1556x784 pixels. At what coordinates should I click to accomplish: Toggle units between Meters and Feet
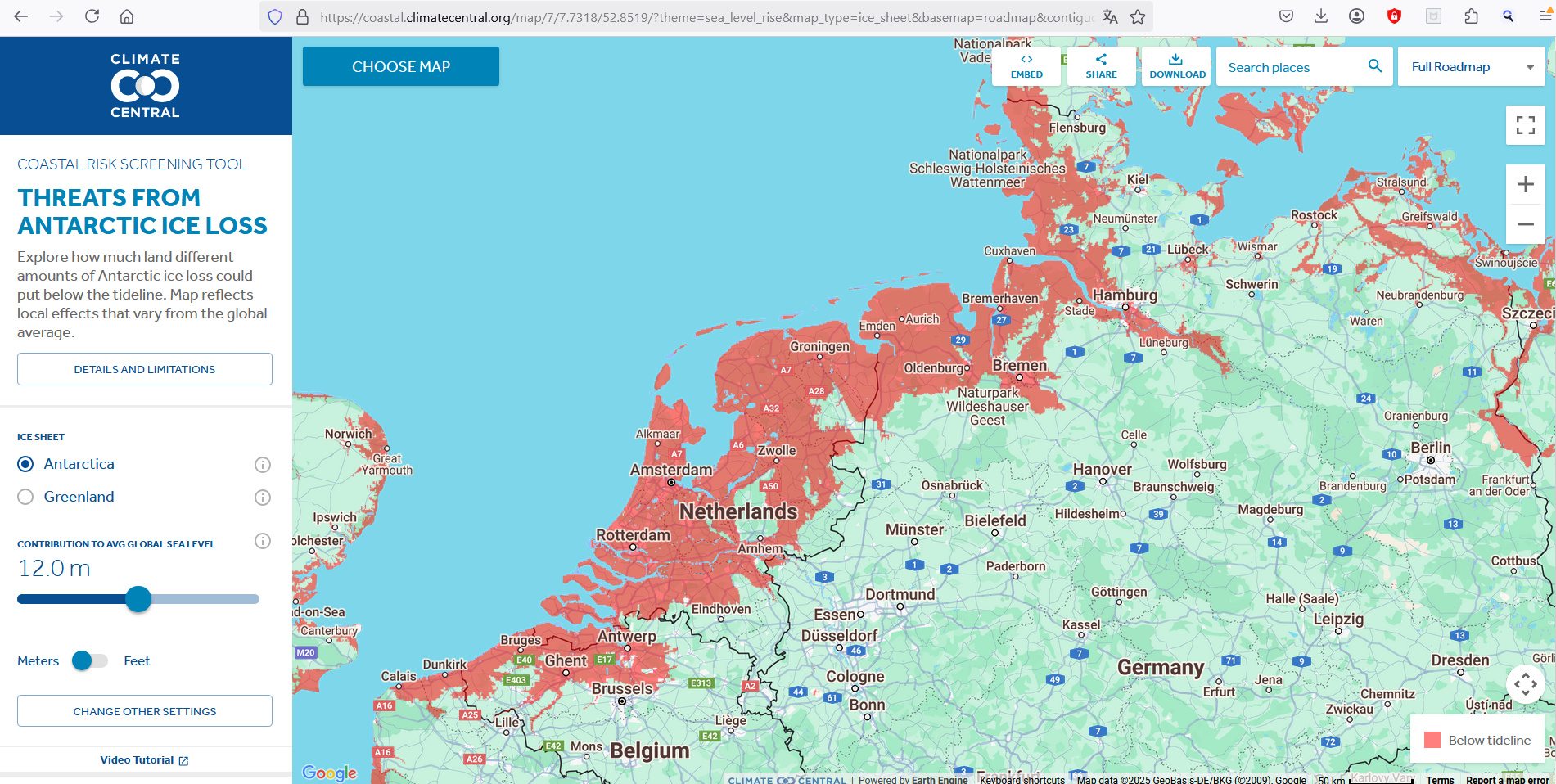90,660
